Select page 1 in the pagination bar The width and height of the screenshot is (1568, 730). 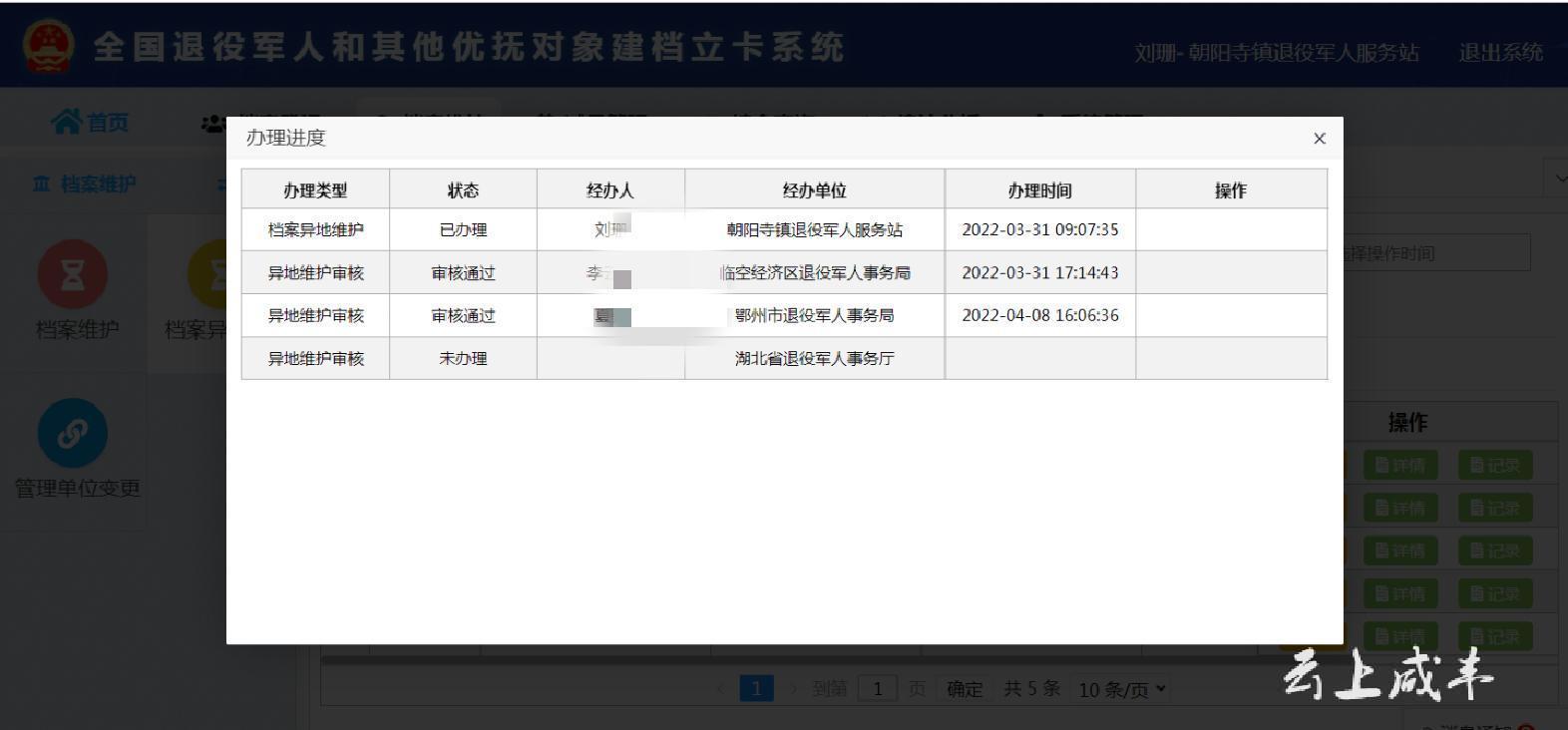(756, 689)
